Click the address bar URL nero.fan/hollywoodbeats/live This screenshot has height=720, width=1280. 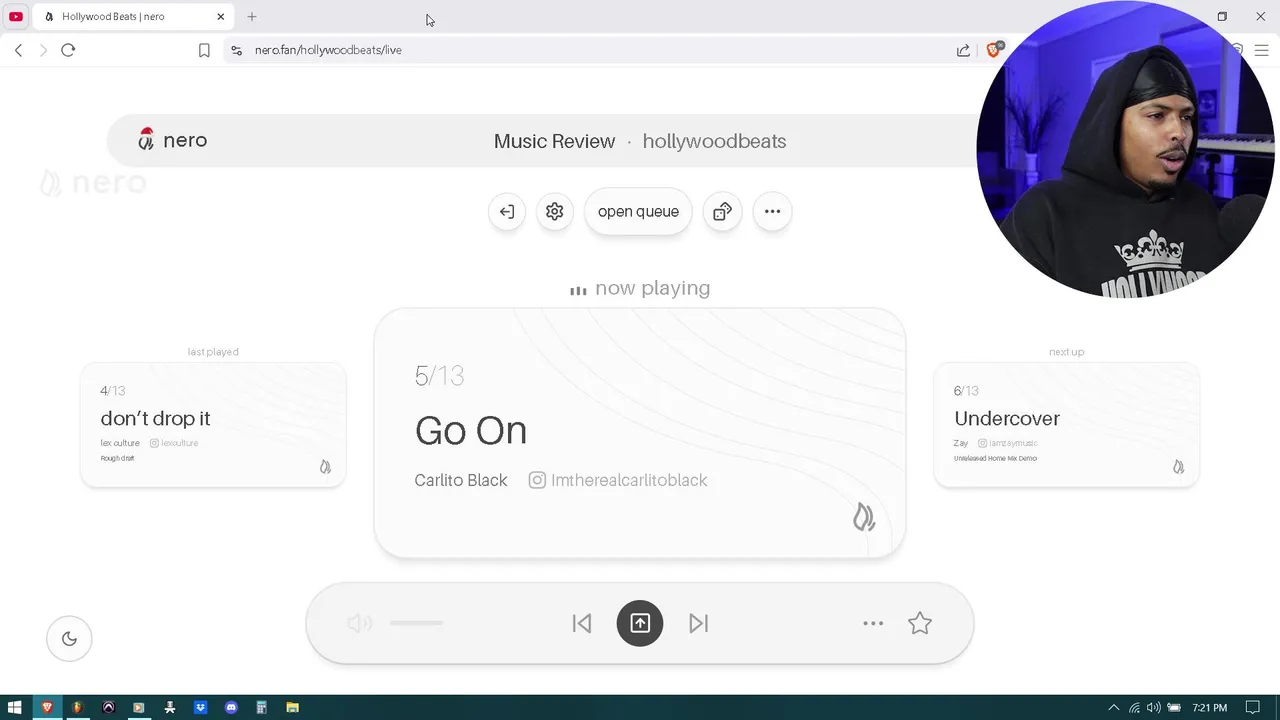tap(328, 50)
